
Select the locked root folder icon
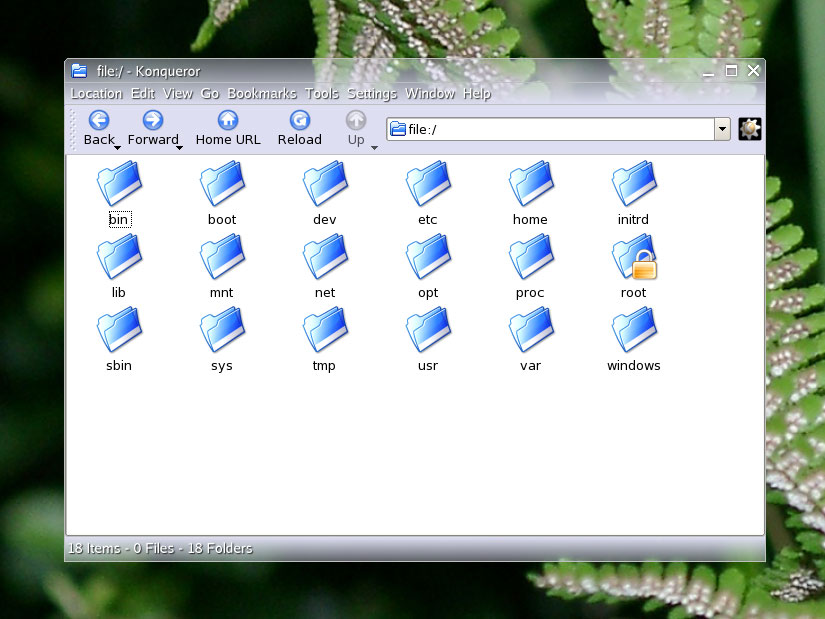point(634,256)
